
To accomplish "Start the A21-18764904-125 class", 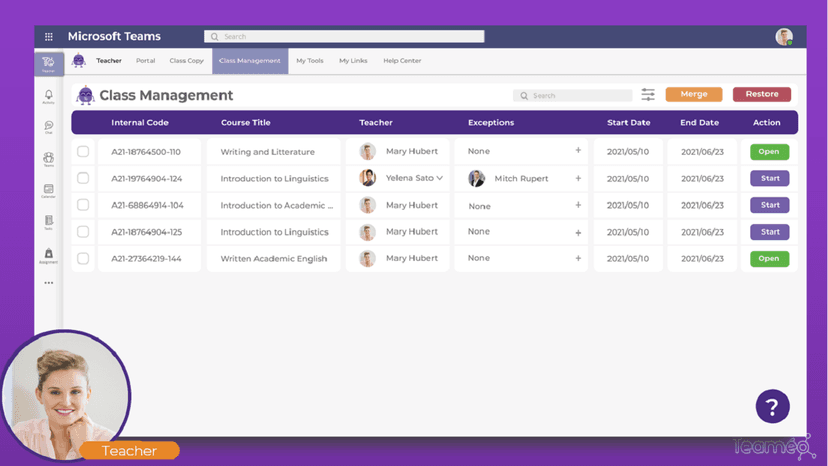I will [x=769, y=232].
